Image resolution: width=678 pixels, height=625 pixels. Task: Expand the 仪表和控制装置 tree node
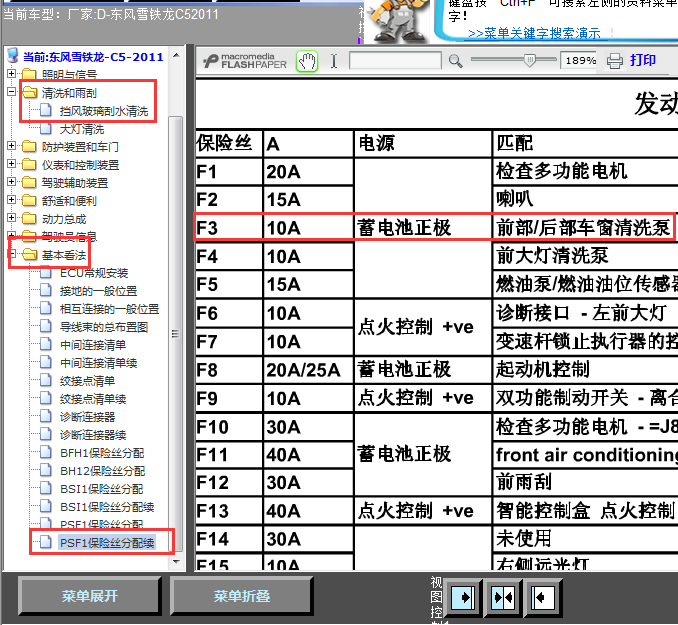point(12,164)
